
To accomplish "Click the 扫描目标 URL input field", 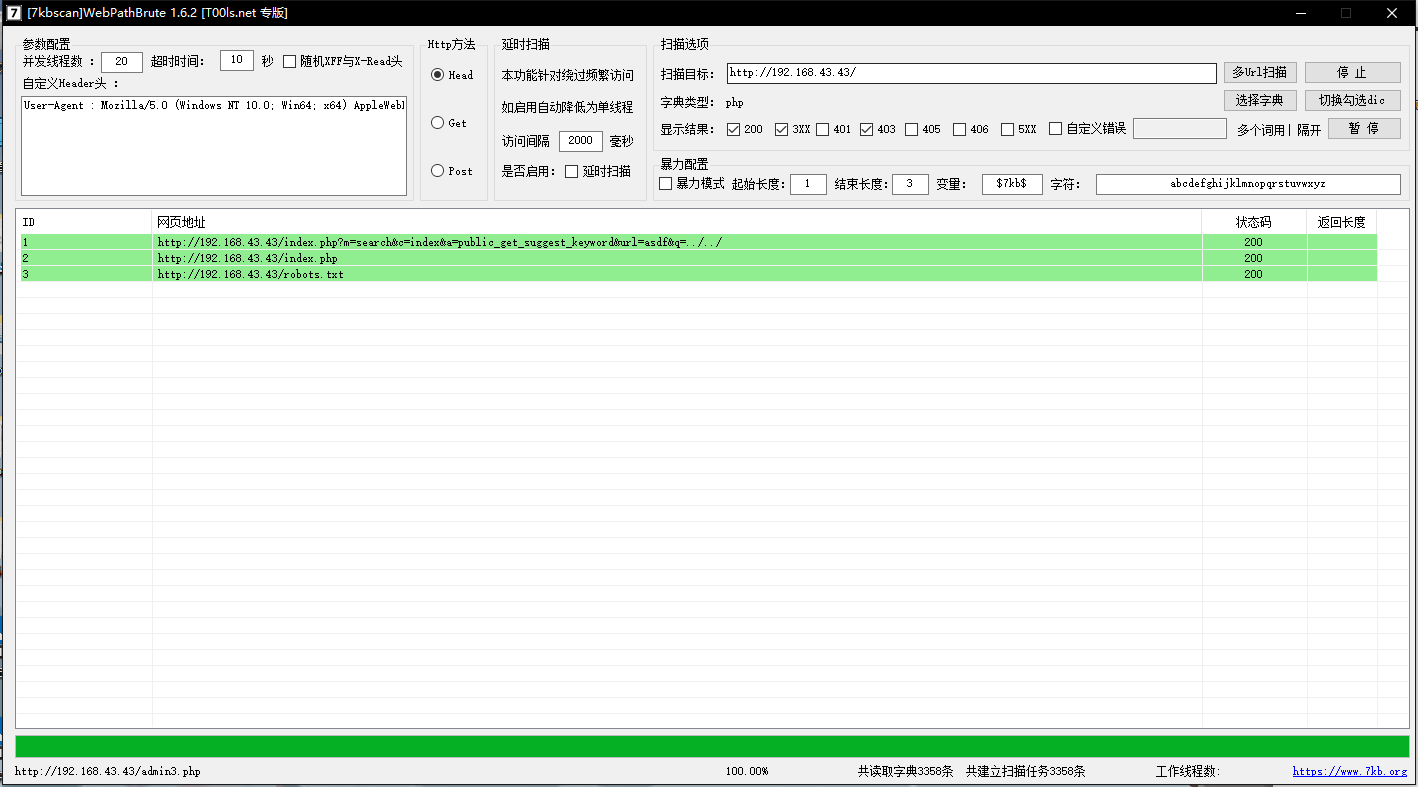I will coord(971,73).
